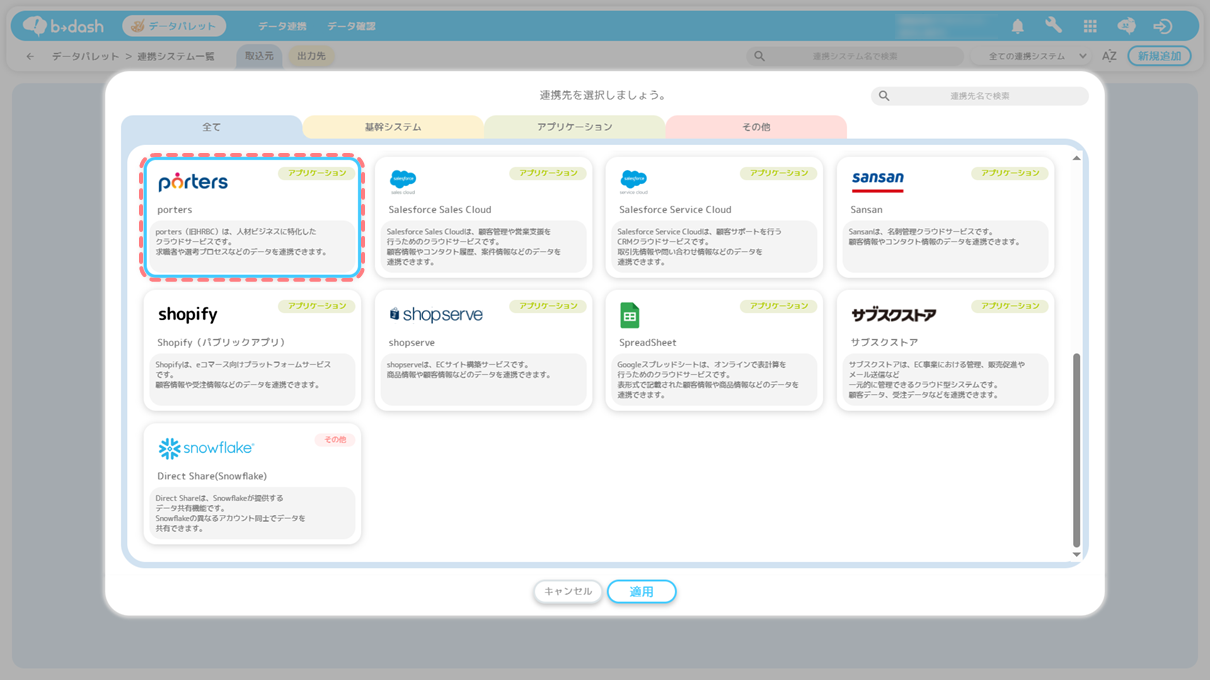Click the dialog search magnifier icon
Image resolution: width=1210 pixels, height=680 pixels.
tap(884, 96)
